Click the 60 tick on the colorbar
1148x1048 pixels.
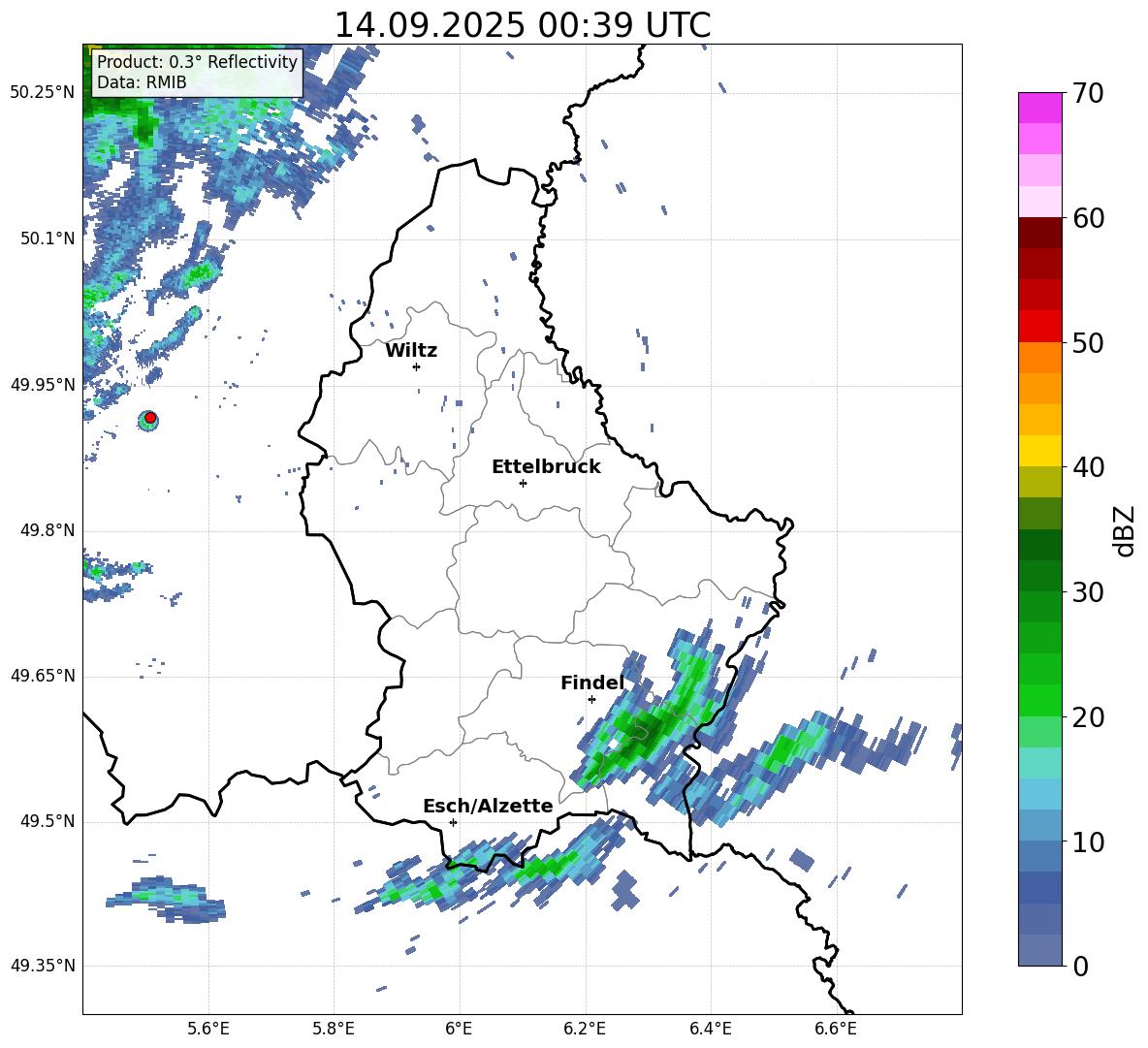pos(1088,218)
